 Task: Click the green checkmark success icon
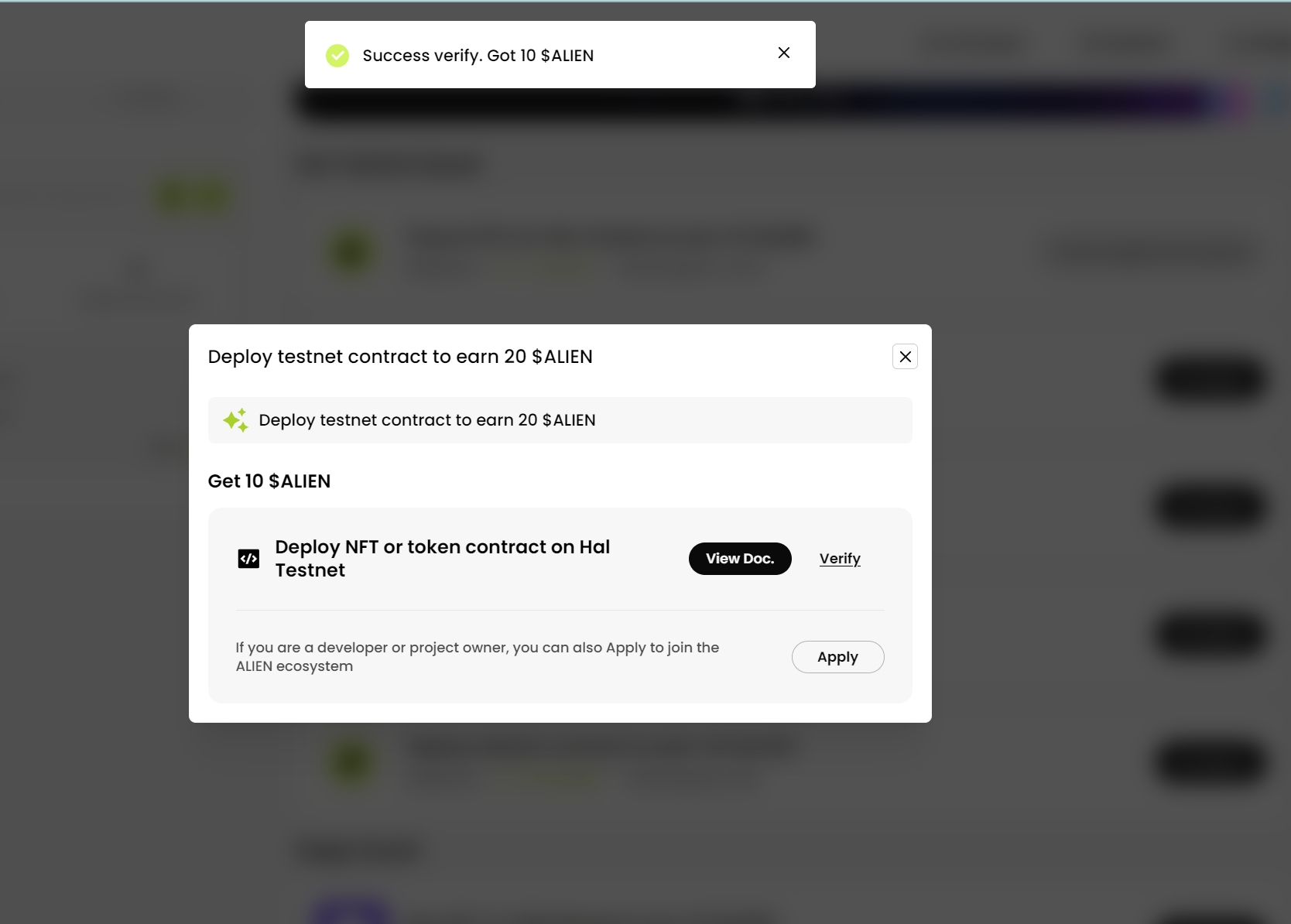[x=337, y=56]
